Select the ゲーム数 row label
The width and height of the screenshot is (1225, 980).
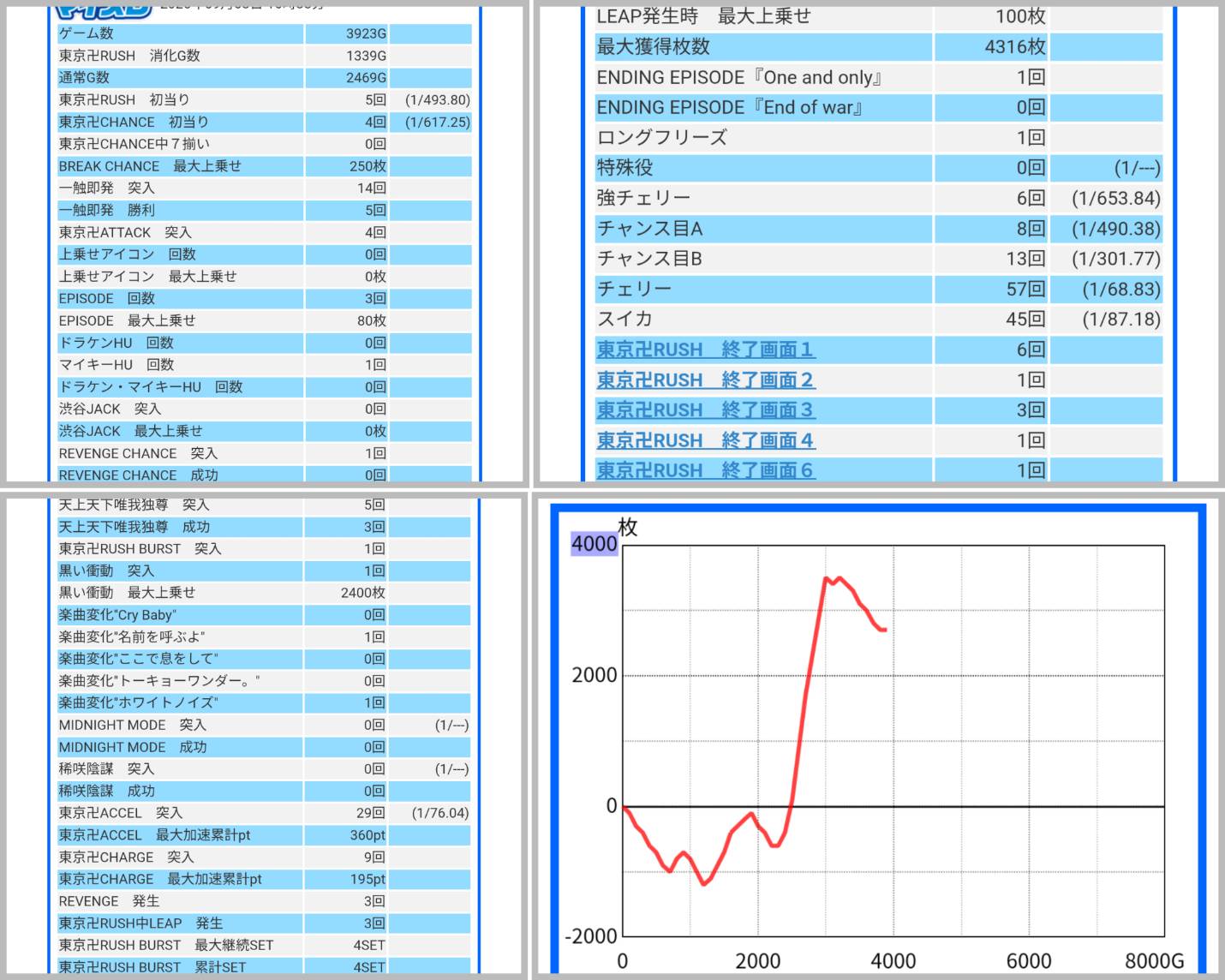[x=87, y=33]
